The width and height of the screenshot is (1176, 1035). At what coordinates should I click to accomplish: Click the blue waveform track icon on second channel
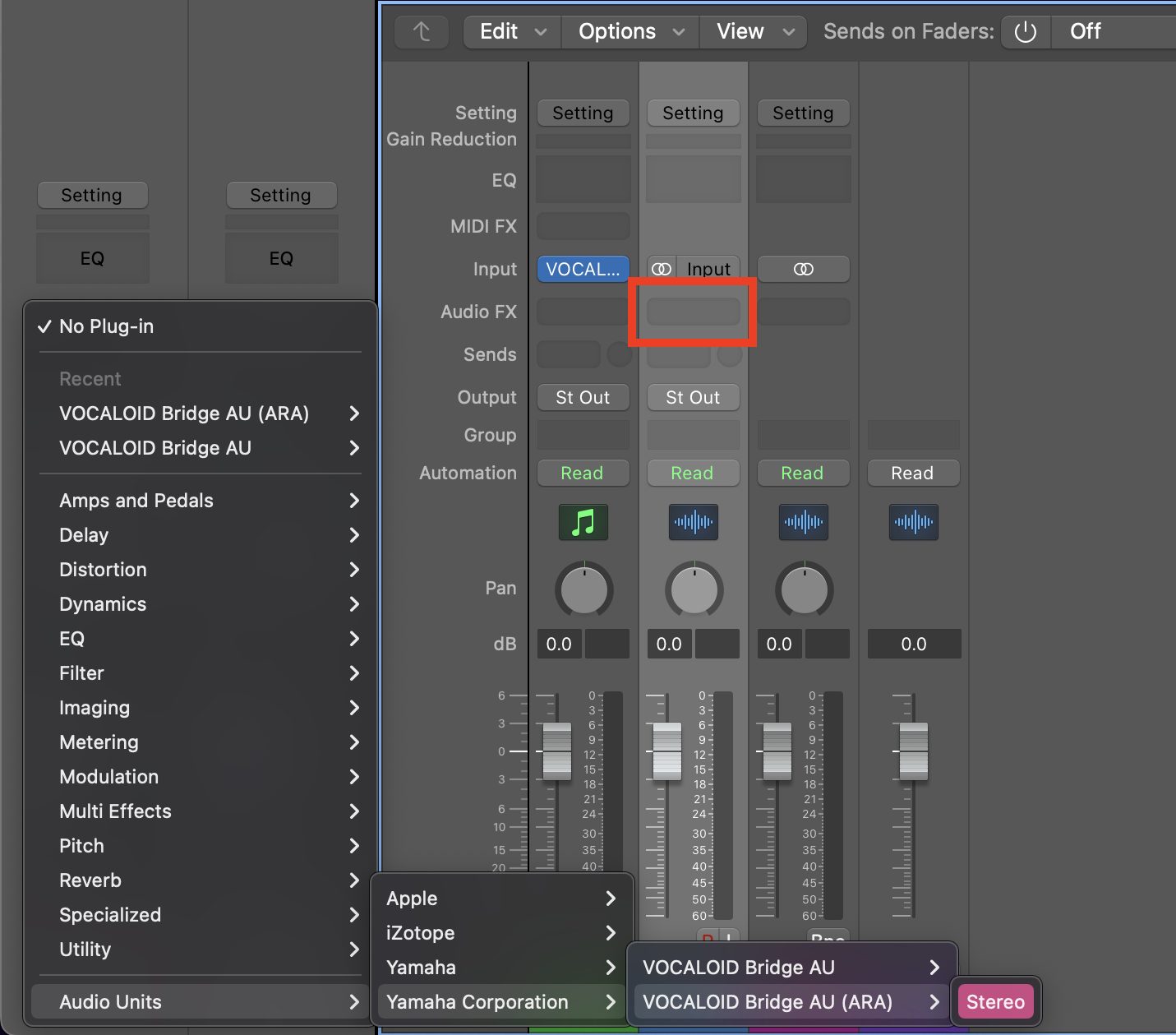click(x=693, y=522)
